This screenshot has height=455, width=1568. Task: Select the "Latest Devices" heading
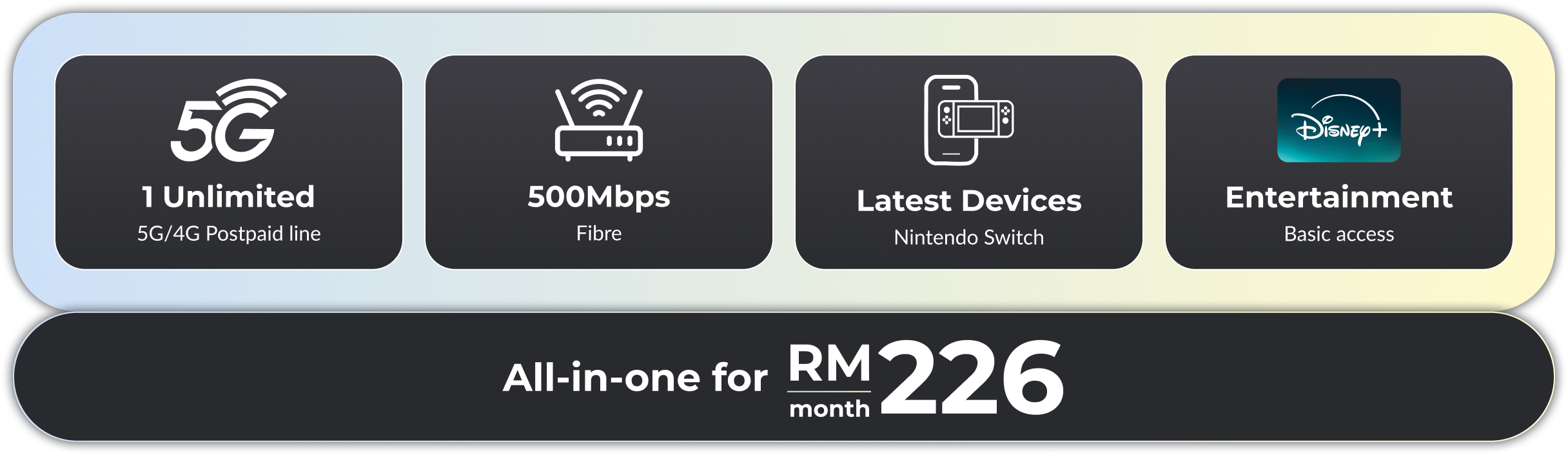[x=969, y=201]
